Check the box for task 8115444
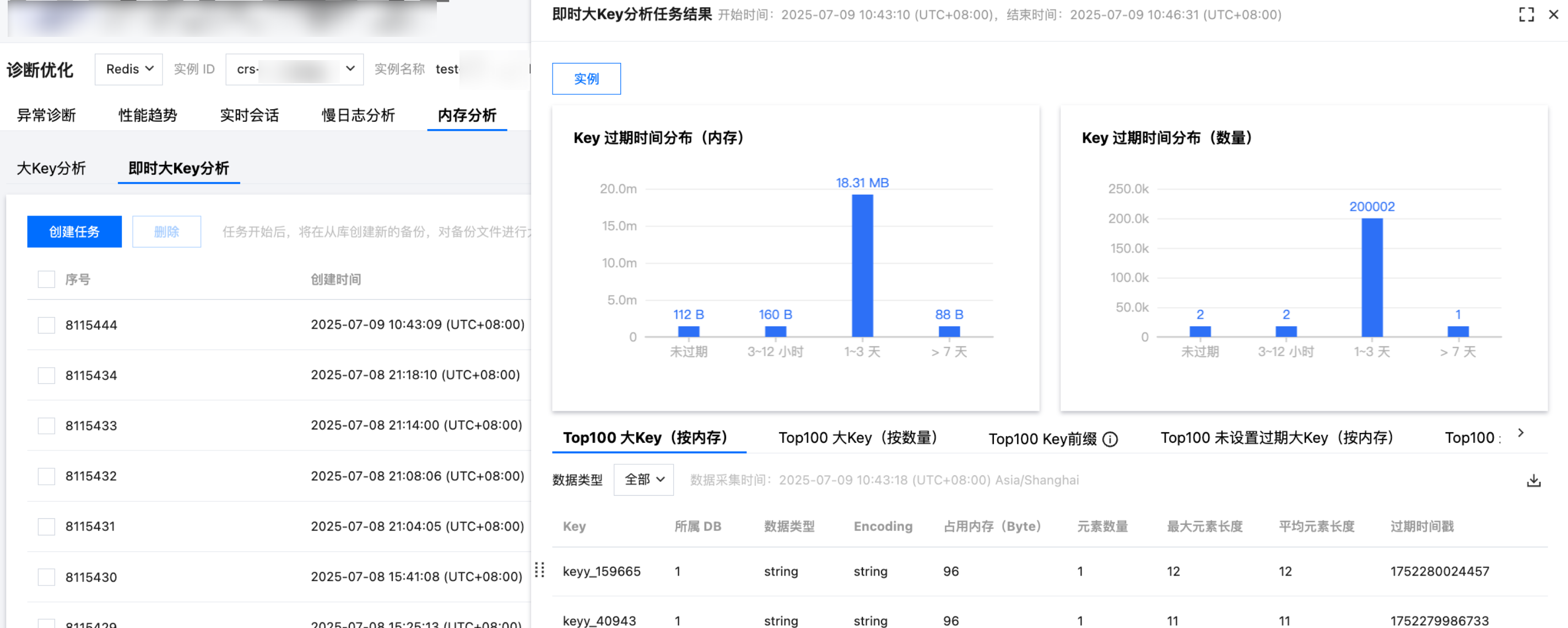This screenshot has width=1568, height=628. [46, 325]
